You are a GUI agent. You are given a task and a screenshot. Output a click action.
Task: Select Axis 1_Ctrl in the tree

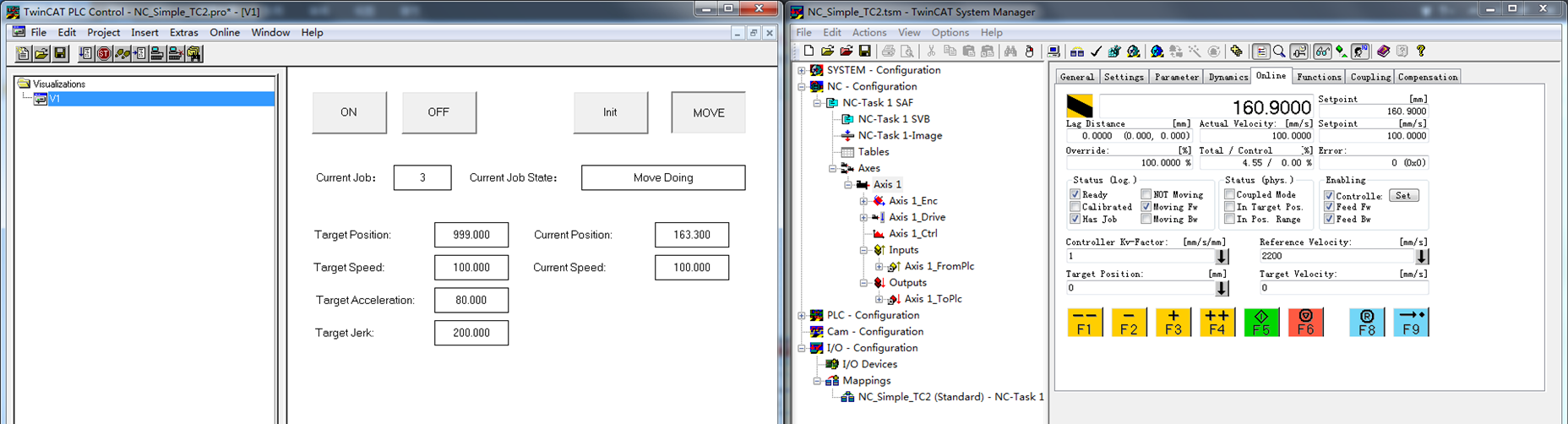point(912,233)
